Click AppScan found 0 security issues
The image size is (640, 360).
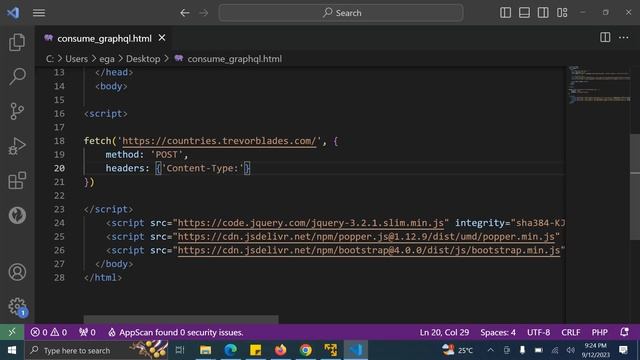click(176, 332)
